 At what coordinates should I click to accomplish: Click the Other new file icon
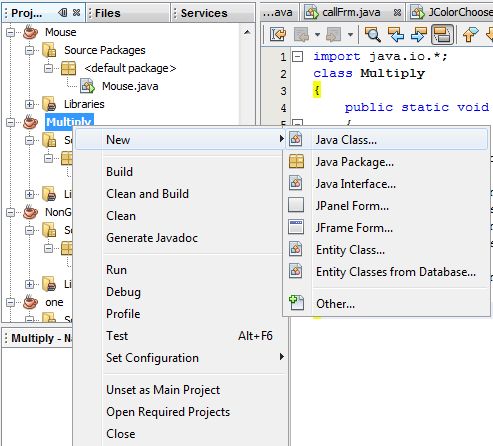pyautogui.click(x=296, y=303)
